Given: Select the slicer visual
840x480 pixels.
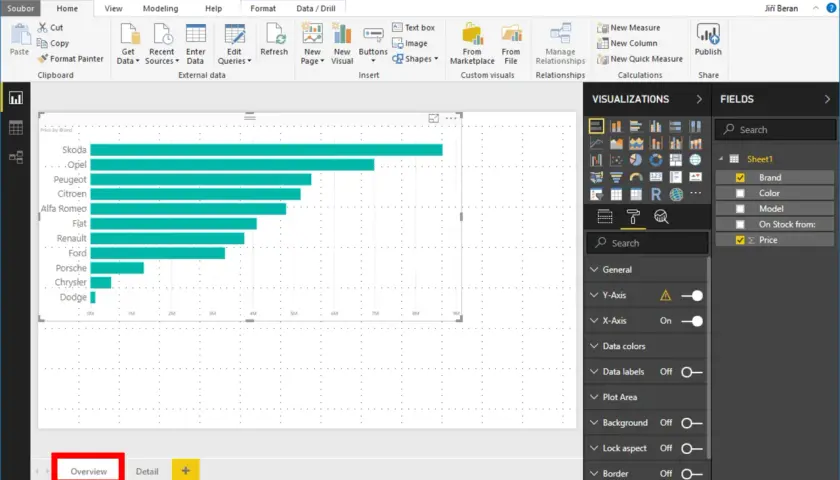Looking at the screenshot, I should [x=596, y=194].
